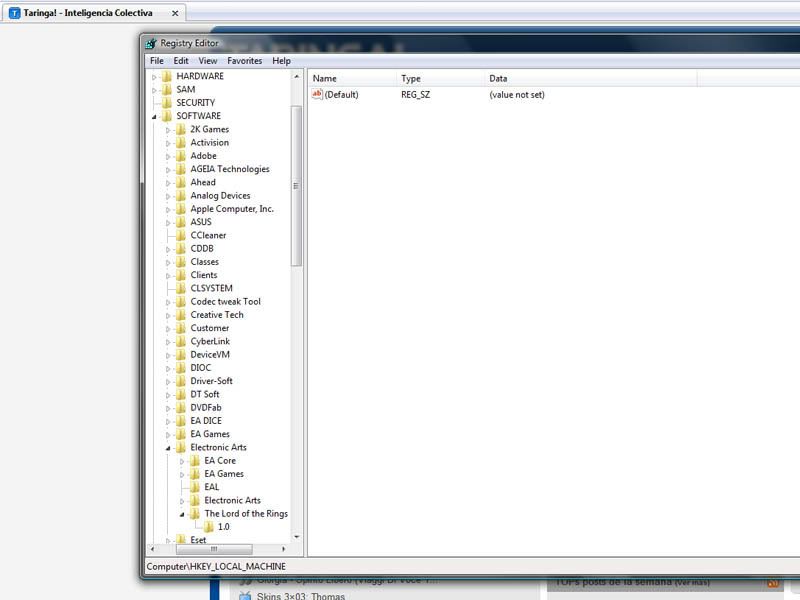
Task: Collapse the top-level Electronic Arts key
Action: (x=168, y=448)
